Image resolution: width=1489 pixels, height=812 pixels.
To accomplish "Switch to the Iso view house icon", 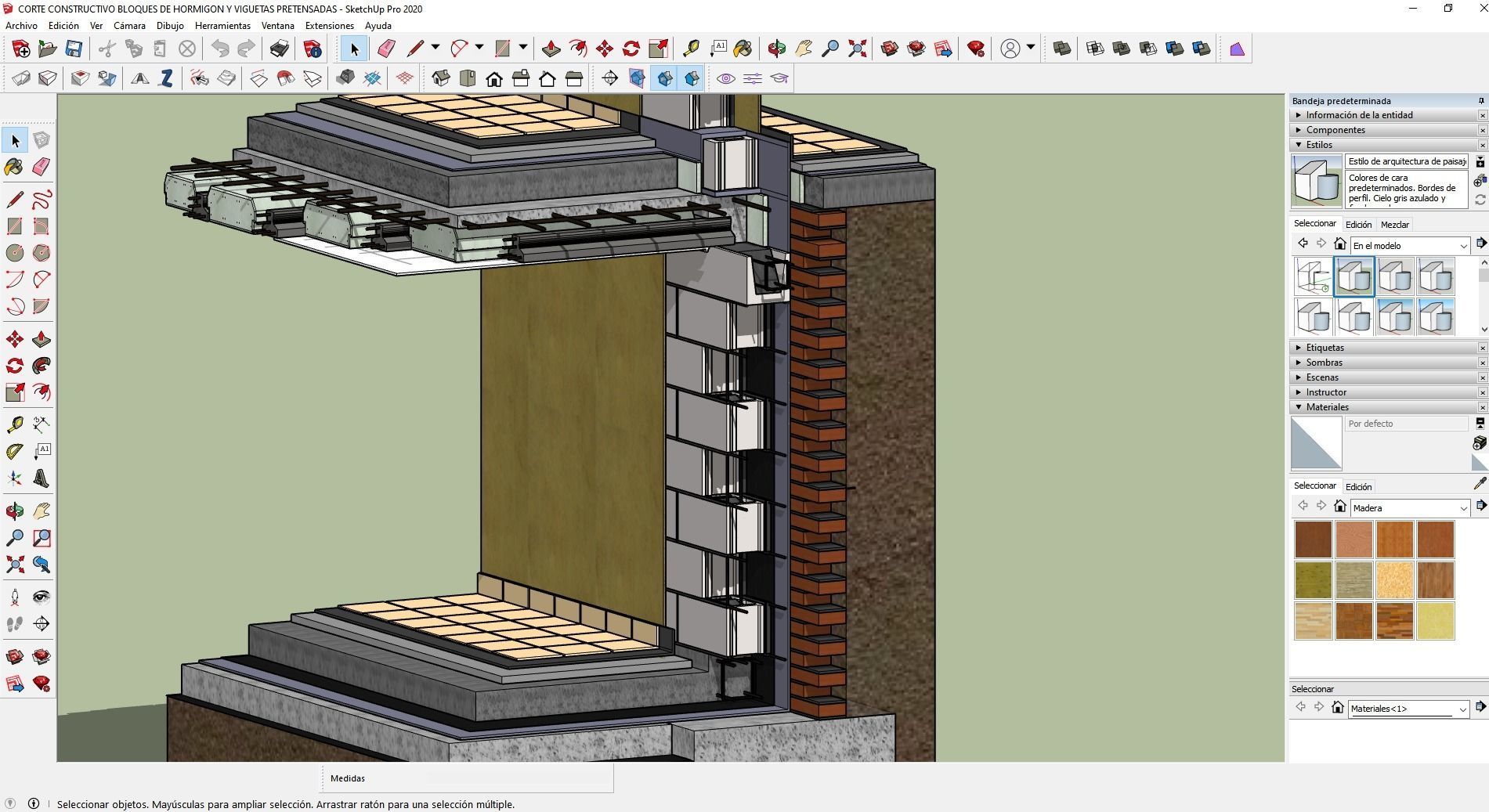I will pyautogui.click(x=441, y=78).
